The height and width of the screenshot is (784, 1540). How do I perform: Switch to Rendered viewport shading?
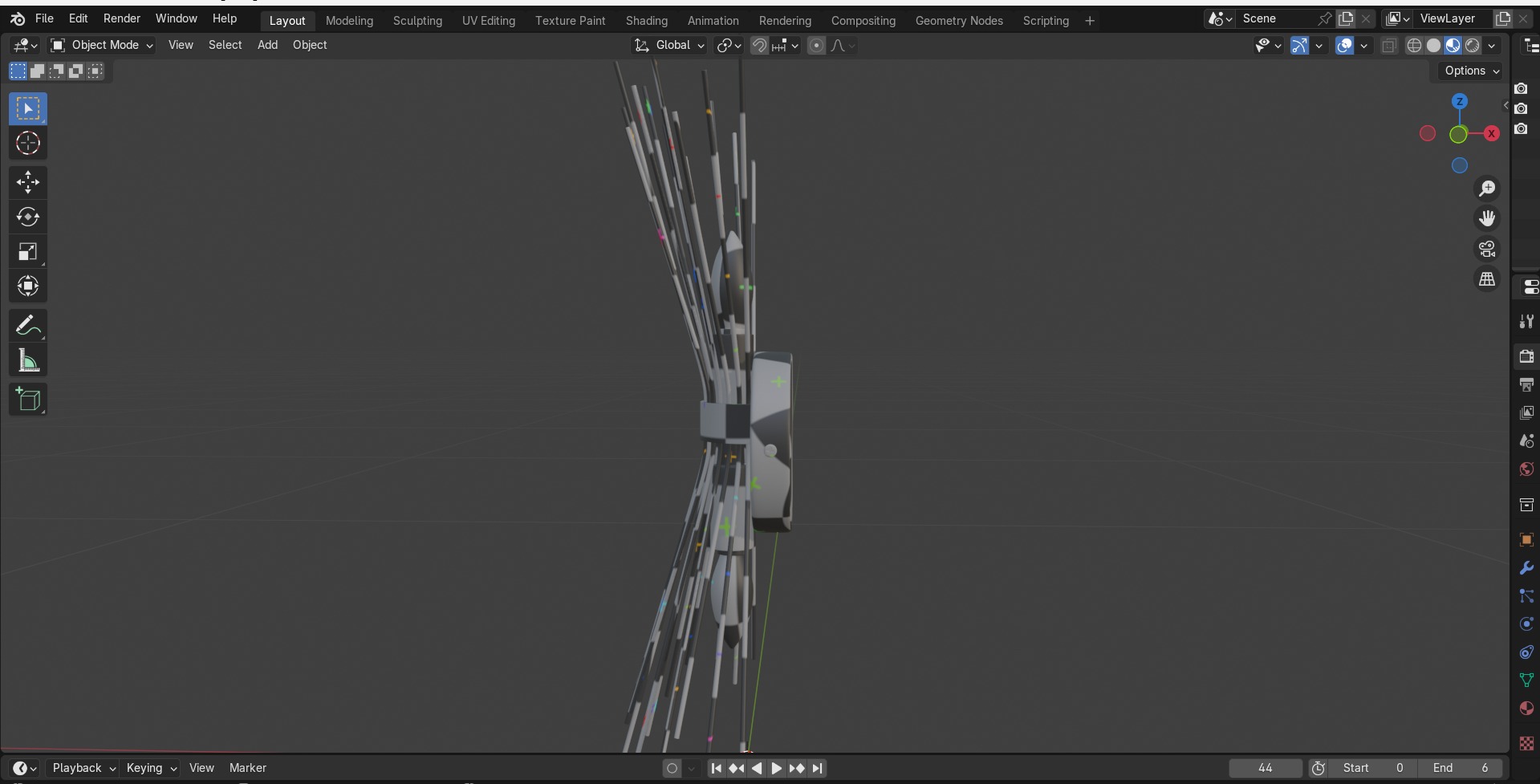point(1472,46)
